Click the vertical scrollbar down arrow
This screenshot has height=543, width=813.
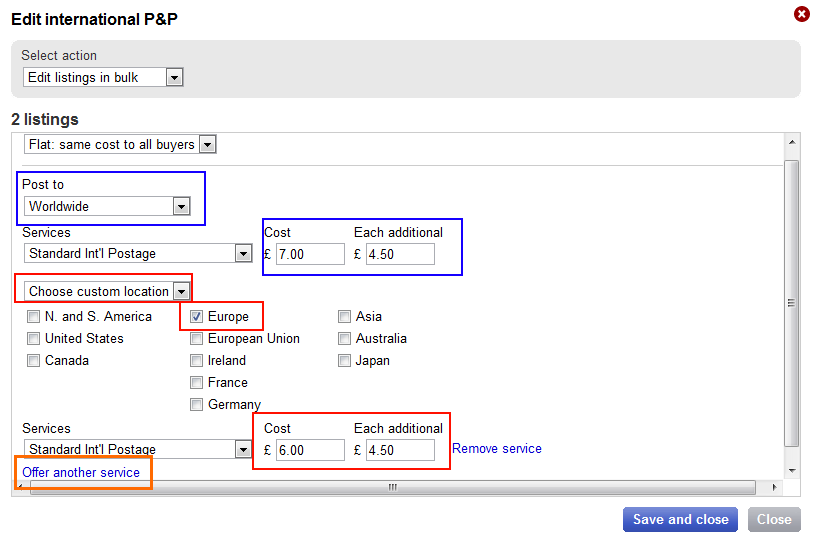click(793, 470)
